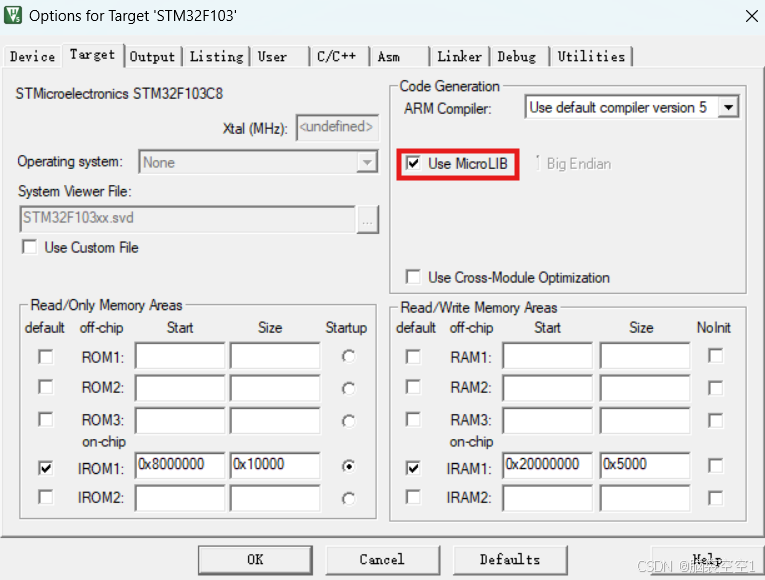This screenshot has height=580, width=765.
Task: Check the RAM3 default checkbox
Action: coord(413,420)
